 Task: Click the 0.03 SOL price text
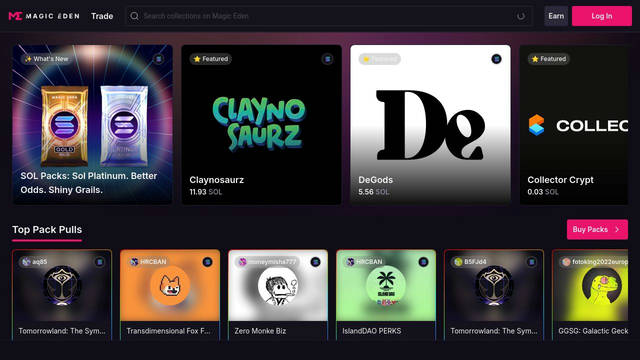pyautogui.click(x=543, y=192)
